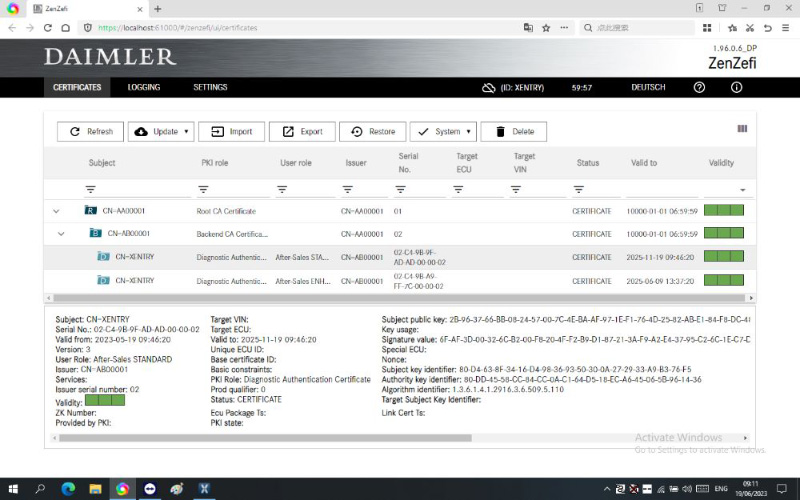
Task: Click the Status column filter icon
Action: tap(579, 189)
